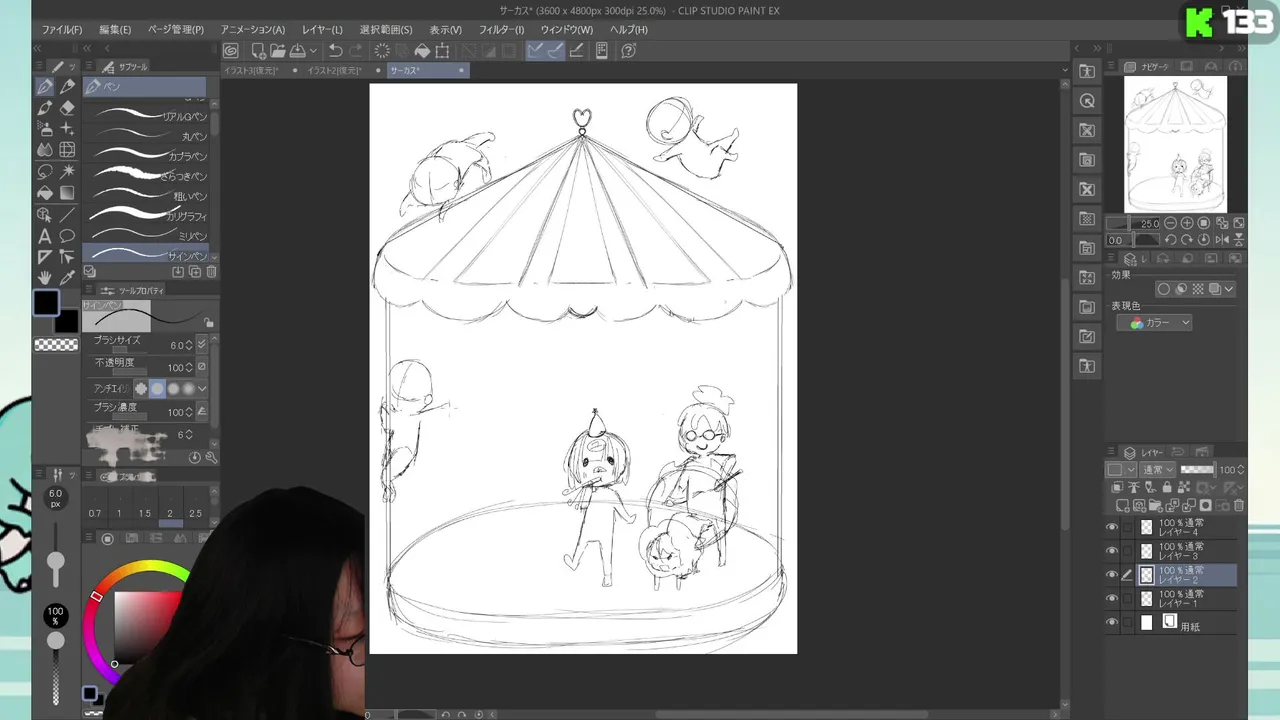
Task: Toggle Snap to Ruler in command bar
Action: pyautogui.click(x=536, y=50)
